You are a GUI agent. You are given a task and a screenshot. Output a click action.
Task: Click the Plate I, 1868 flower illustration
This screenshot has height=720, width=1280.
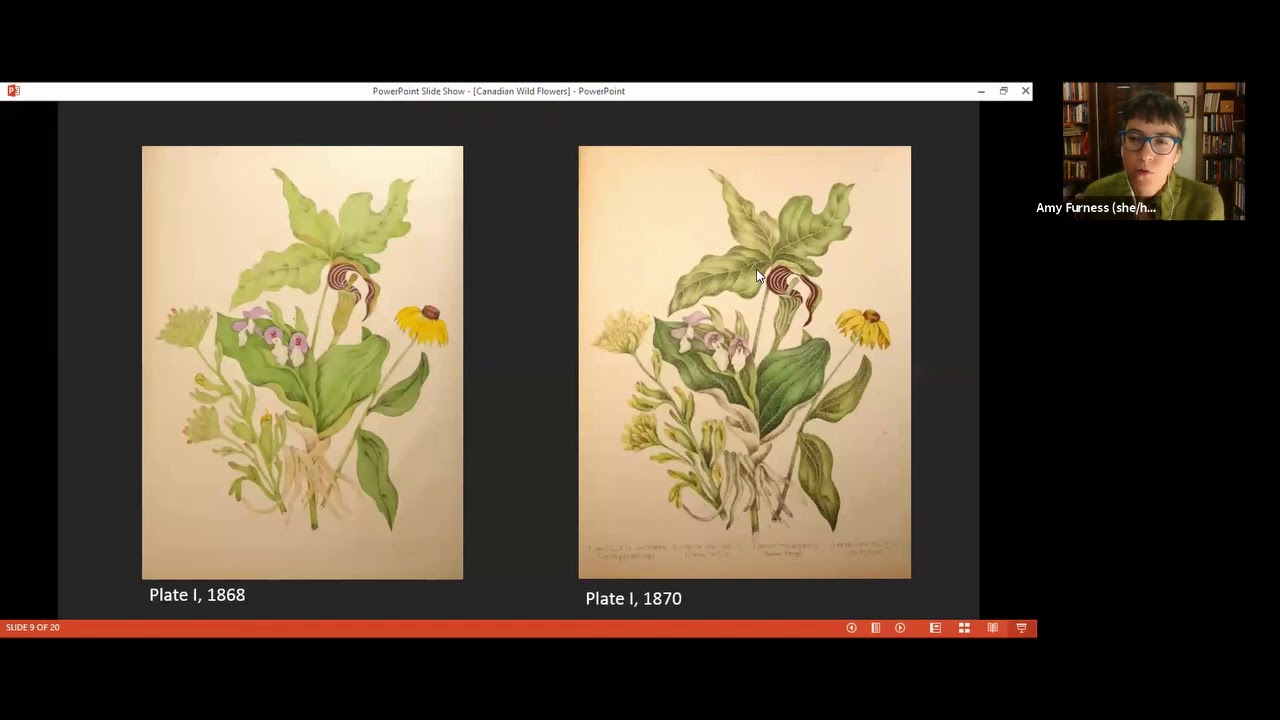302,363
